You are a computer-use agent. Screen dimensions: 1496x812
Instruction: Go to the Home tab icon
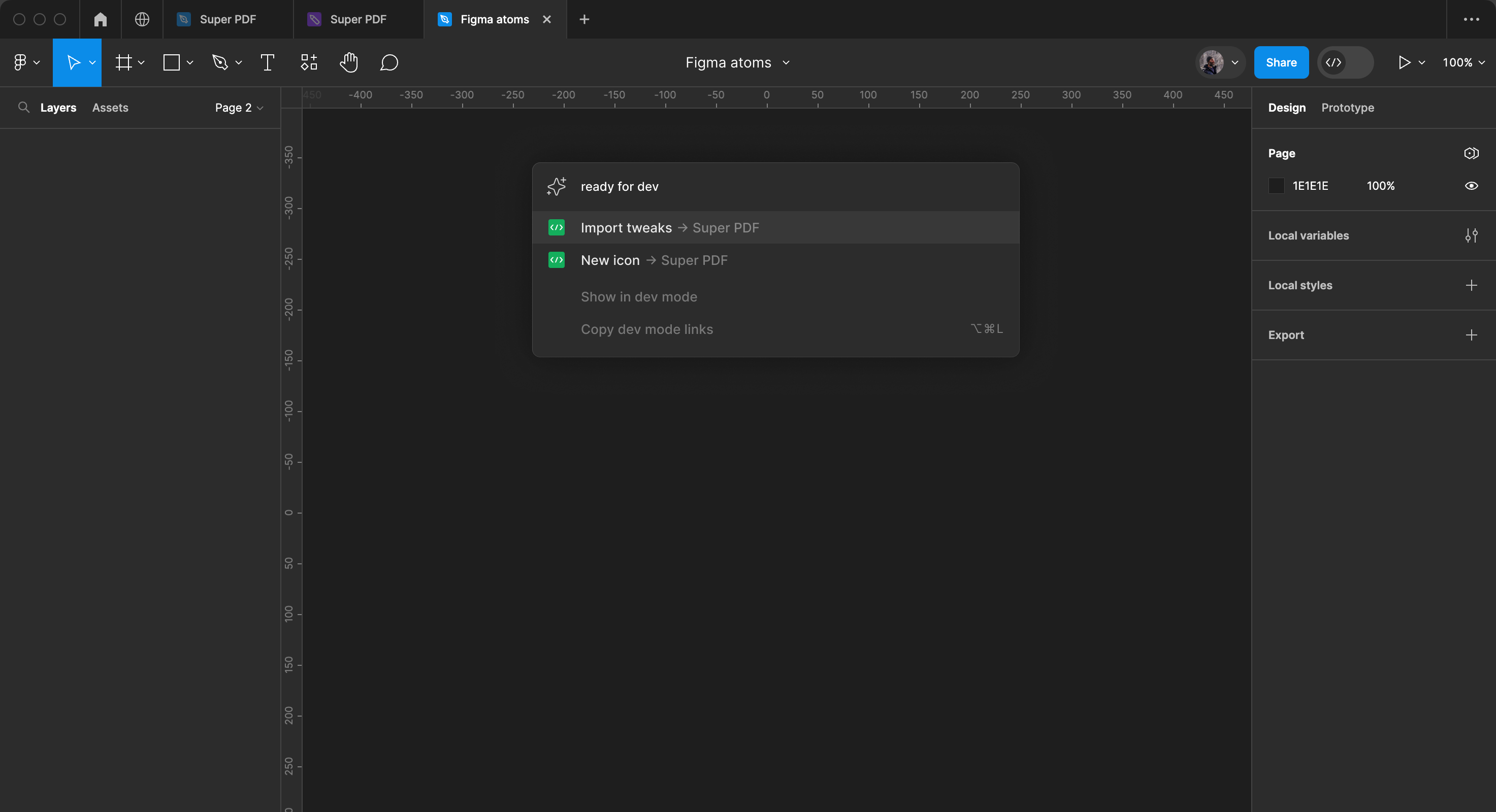coord(101,19)
